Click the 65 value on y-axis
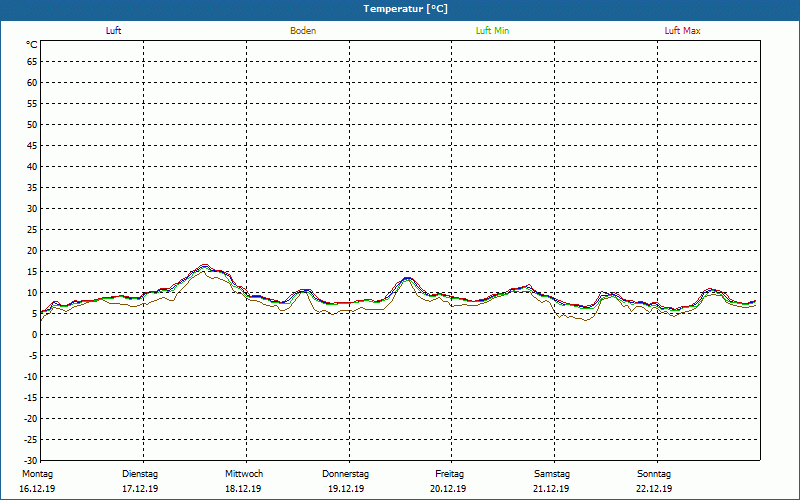Image resolution: width=800 pixels, height=500 pixels. coord(32,62)
